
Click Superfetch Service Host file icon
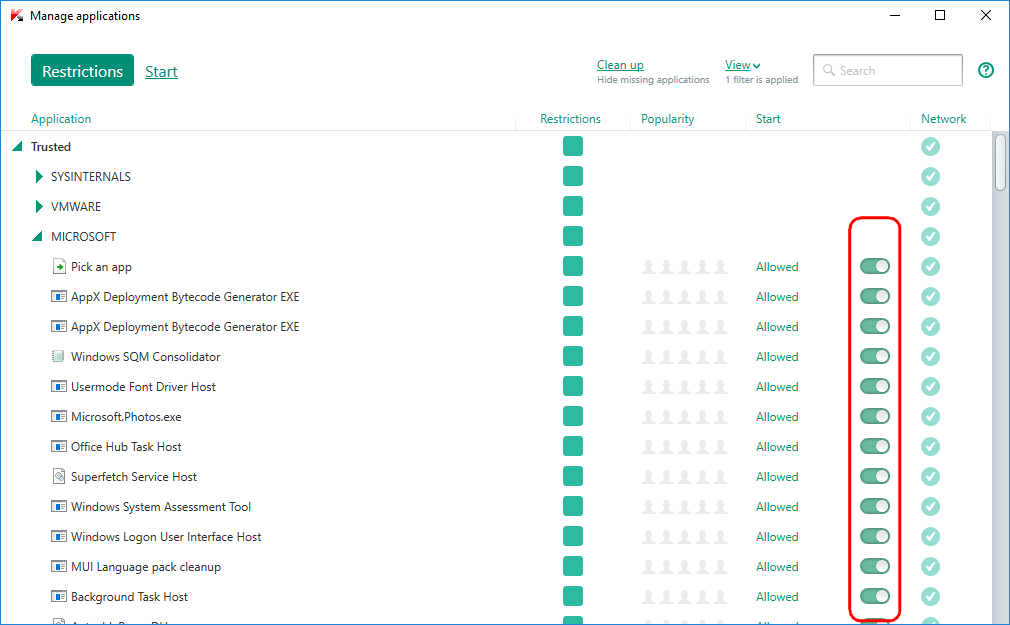59,476
